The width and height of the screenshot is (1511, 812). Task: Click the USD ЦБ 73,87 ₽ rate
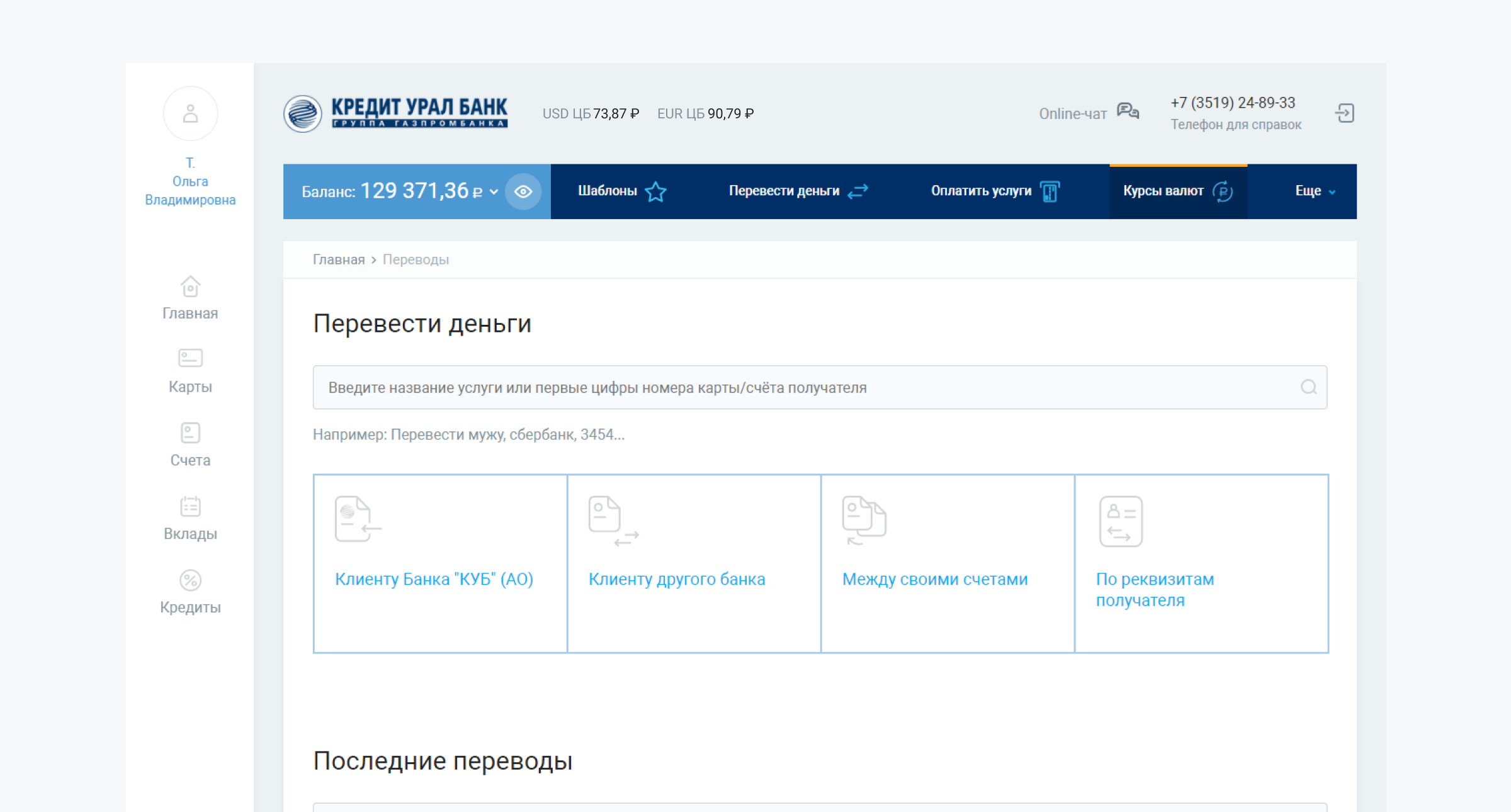click(591, 114)
